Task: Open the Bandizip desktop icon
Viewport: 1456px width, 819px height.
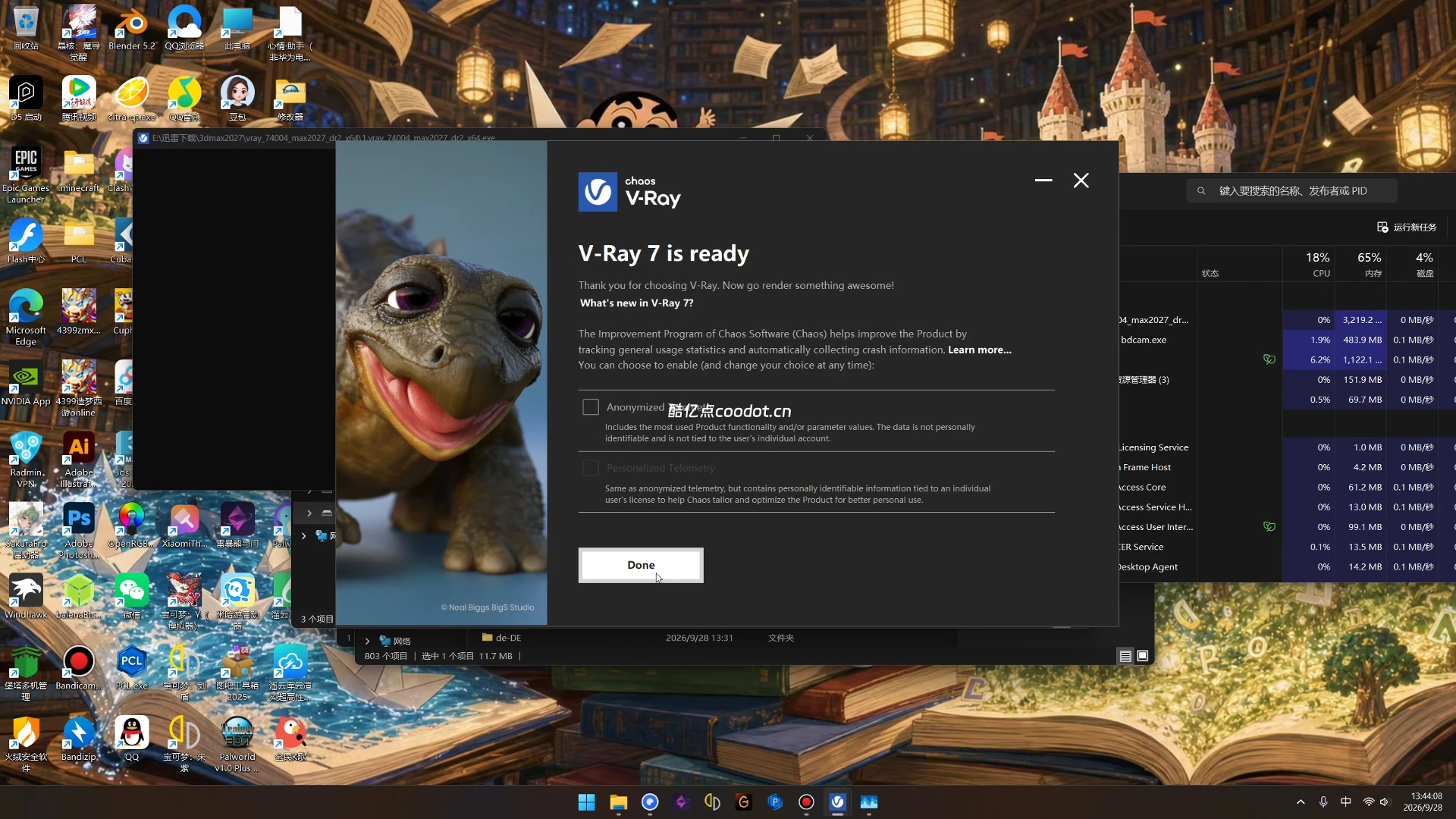Action: click(79, 739)
